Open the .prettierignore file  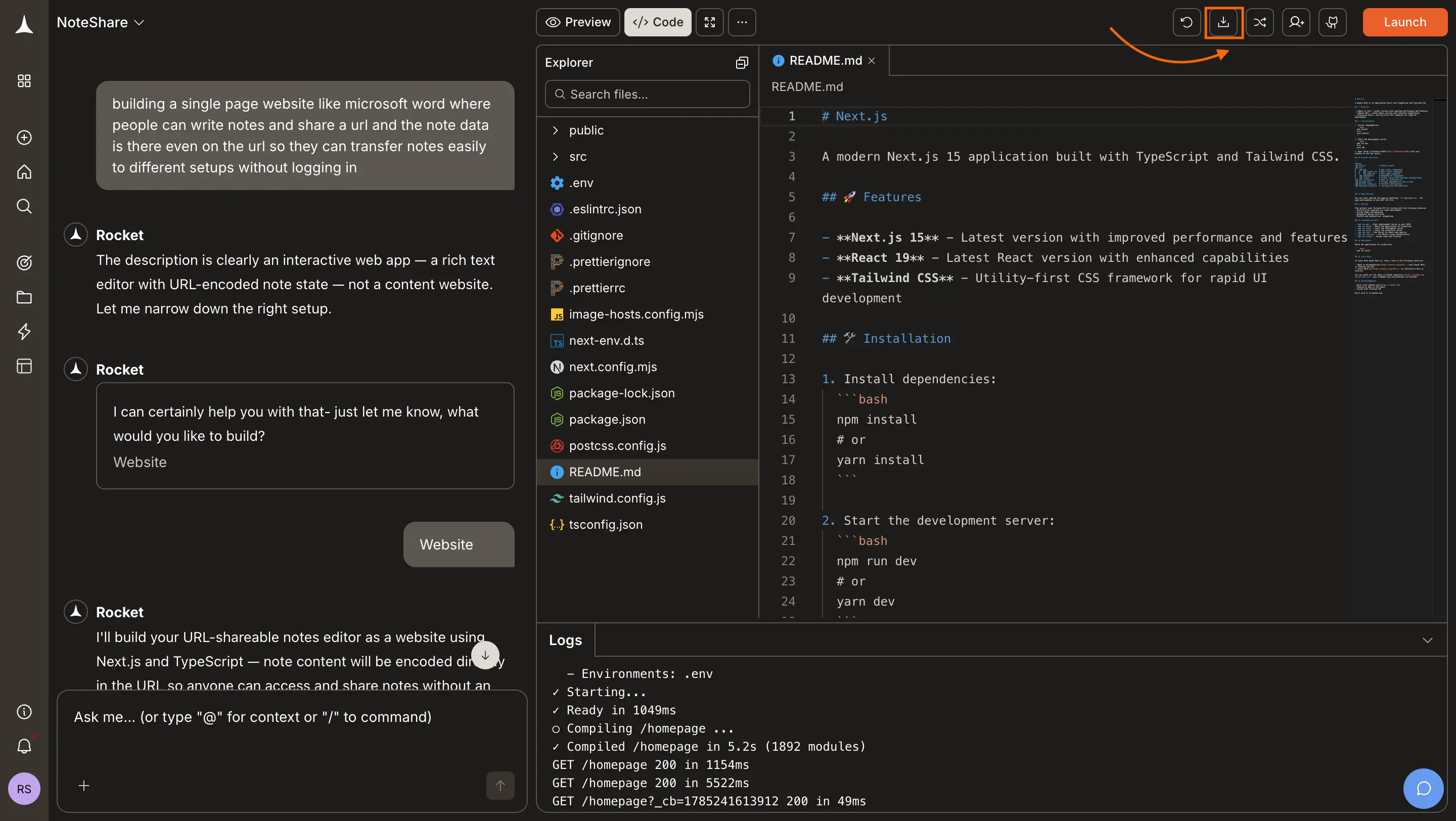[647, 261]
